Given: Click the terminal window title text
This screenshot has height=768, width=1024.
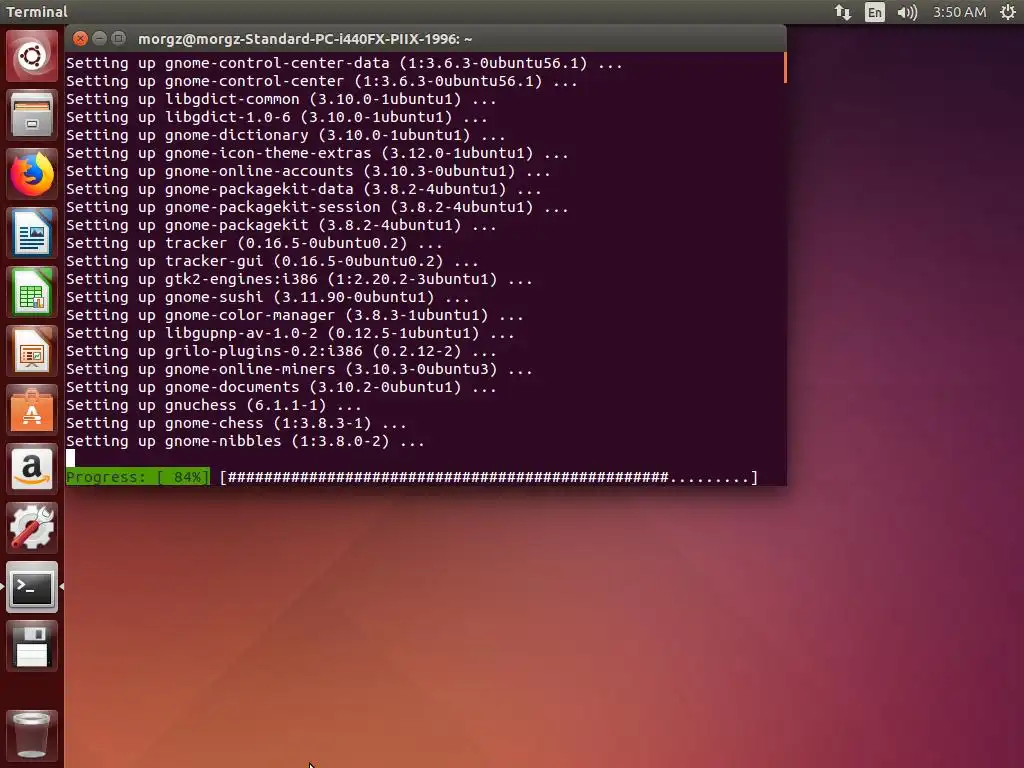Looking at the screenshot, I should pyautogui.click(x=305, y=39).
